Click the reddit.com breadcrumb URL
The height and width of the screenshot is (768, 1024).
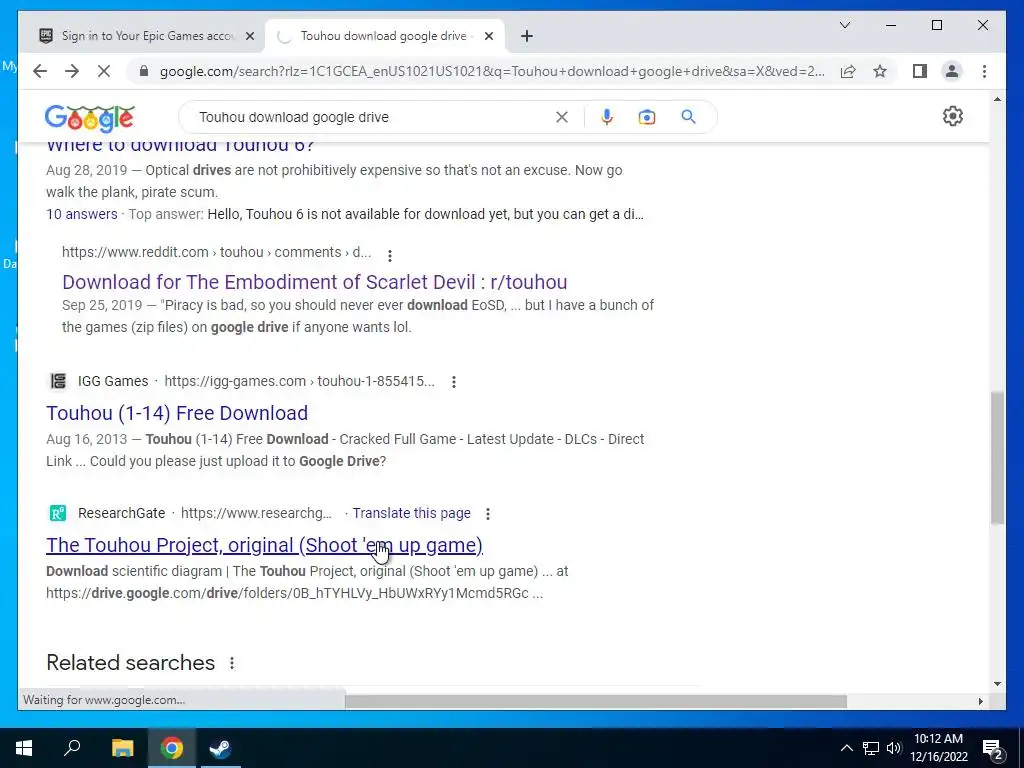click(x=216, y=252)
